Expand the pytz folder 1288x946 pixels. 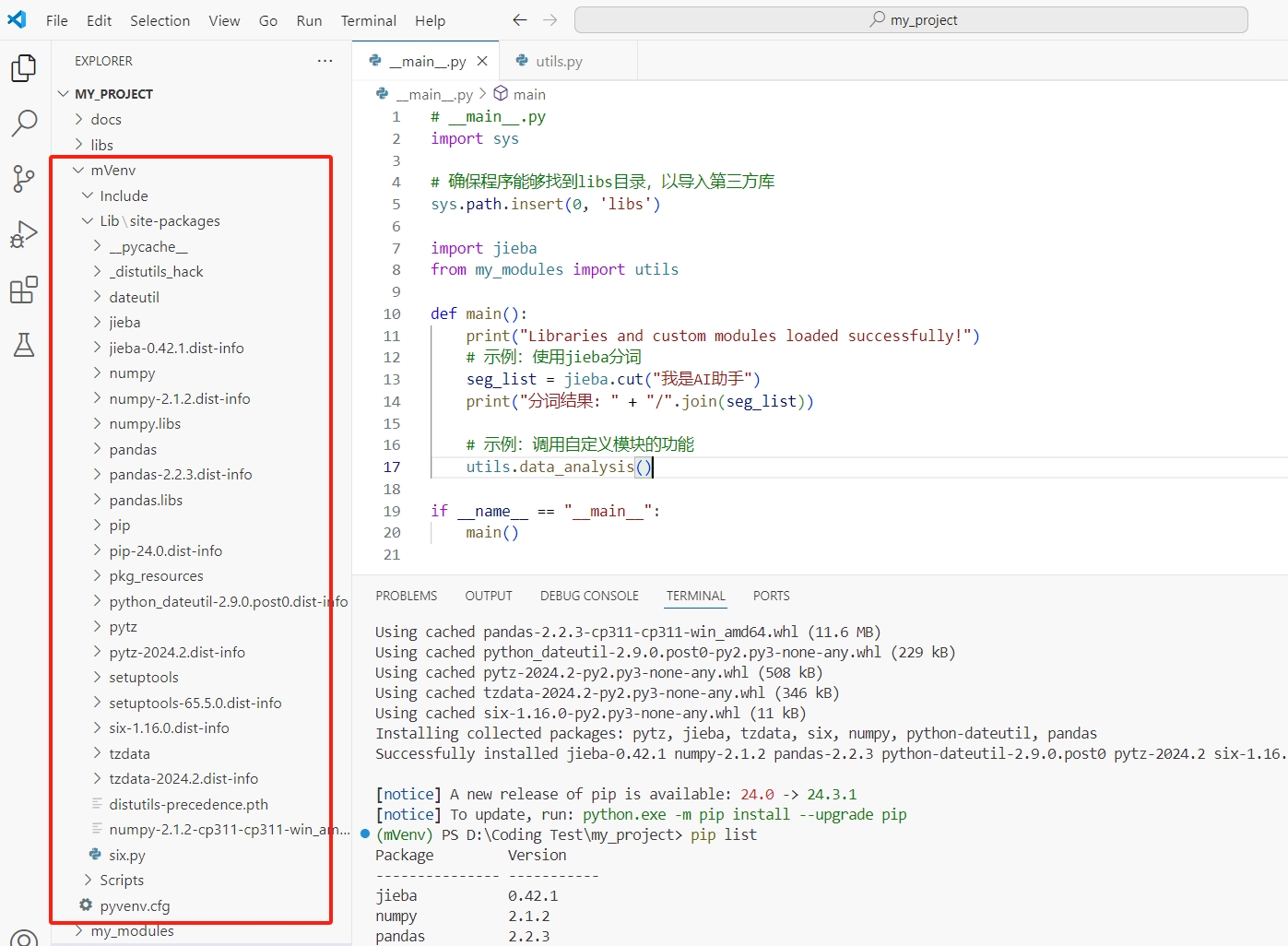pos(201,626)
